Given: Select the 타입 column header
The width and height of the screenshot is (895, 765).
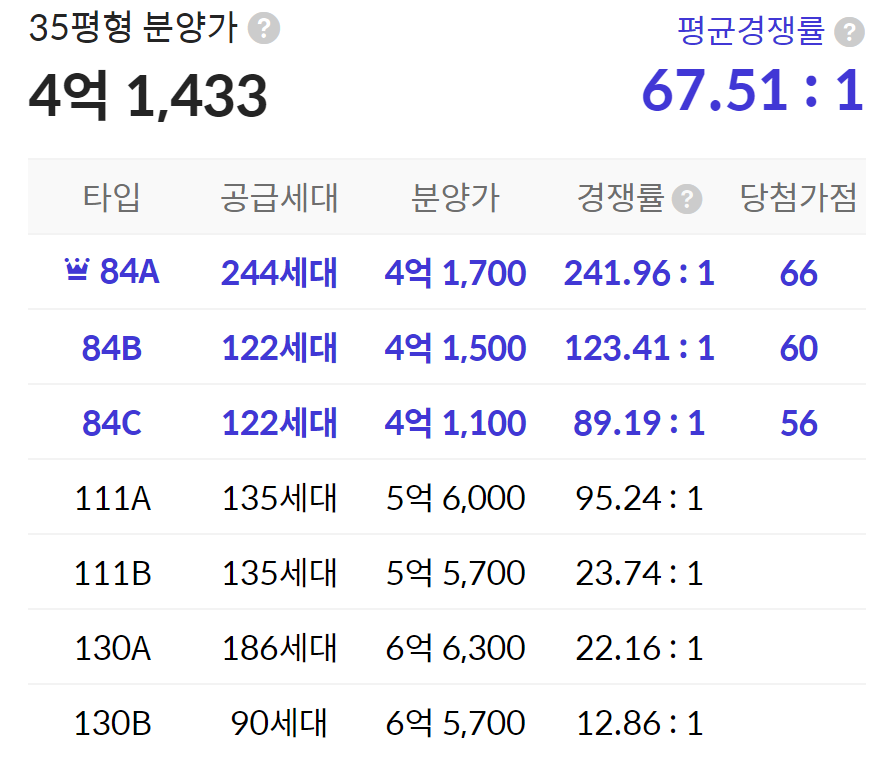Looking at the screenshot, I should pos(112,198).
